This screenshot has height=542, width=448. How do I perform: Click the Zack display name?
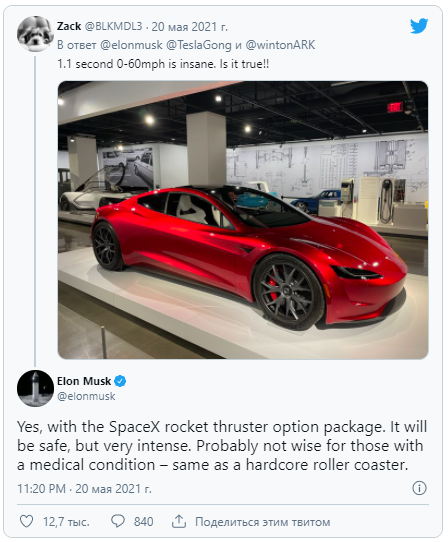[x=69, y=26]
